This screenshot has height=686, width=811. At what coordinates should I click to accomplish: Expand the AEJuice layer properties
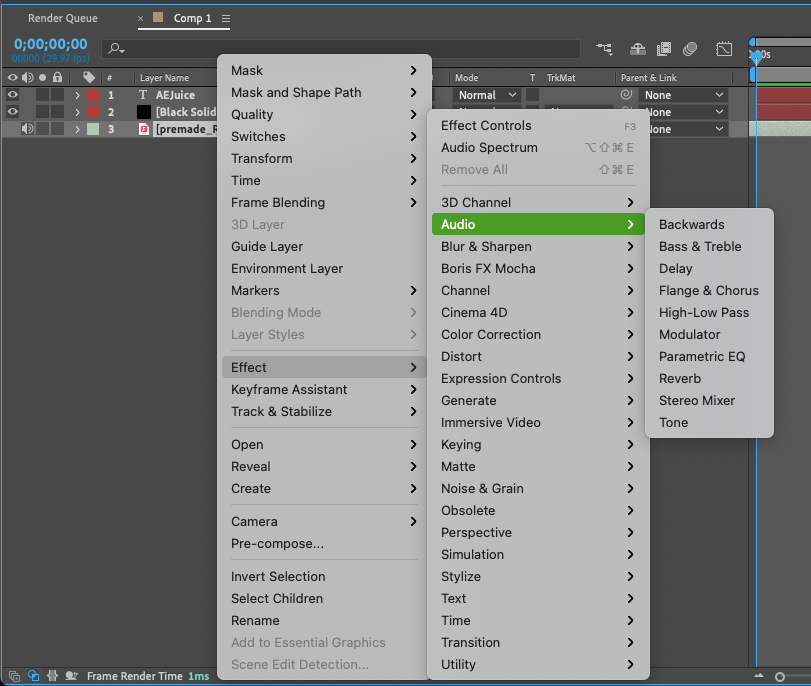(77, 95)
